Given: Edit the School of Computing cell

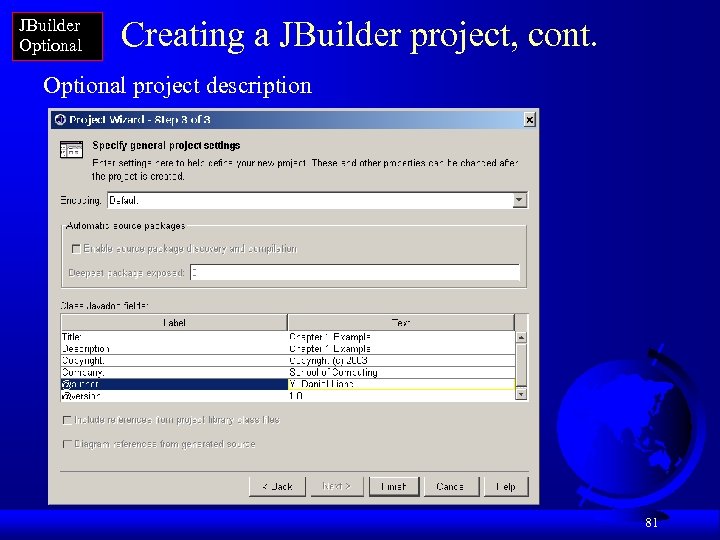Looking at the screenshot, I should point(401,372).
